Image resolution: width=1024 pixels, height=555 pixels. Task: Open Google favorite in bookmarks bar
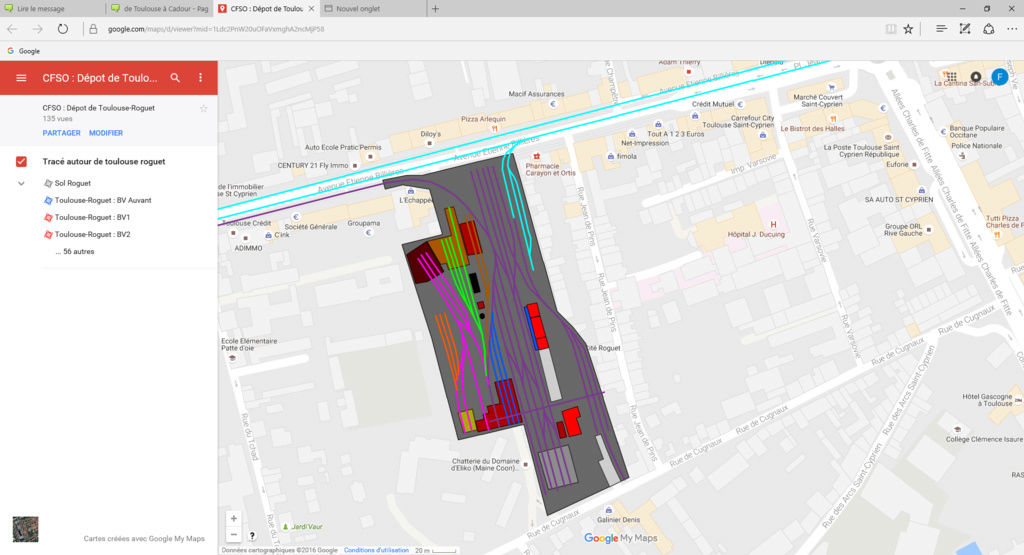pyautogui.click(x=24, y=51)
